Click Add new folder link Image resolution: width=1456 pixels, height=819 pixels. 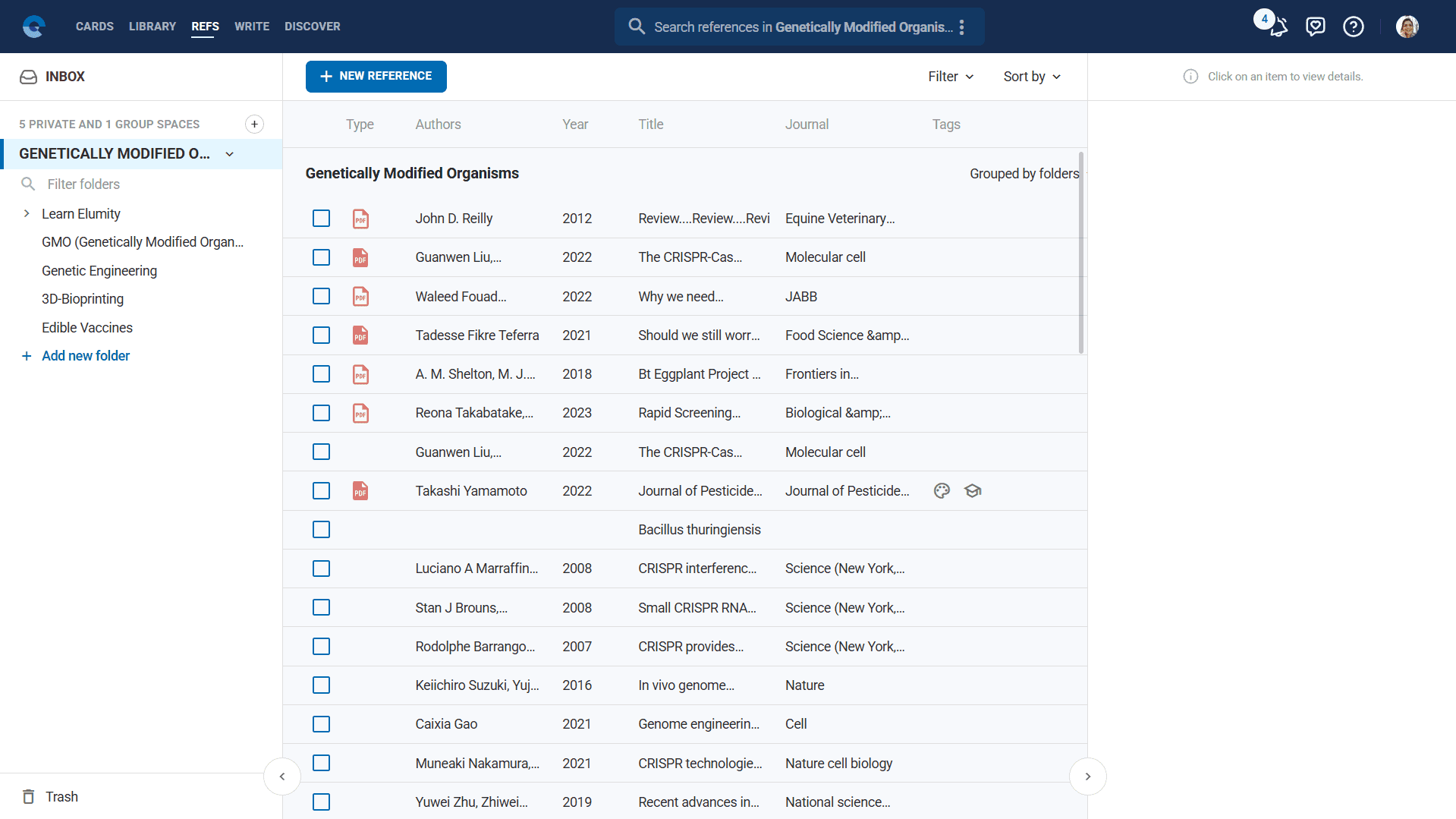point(85,356)
